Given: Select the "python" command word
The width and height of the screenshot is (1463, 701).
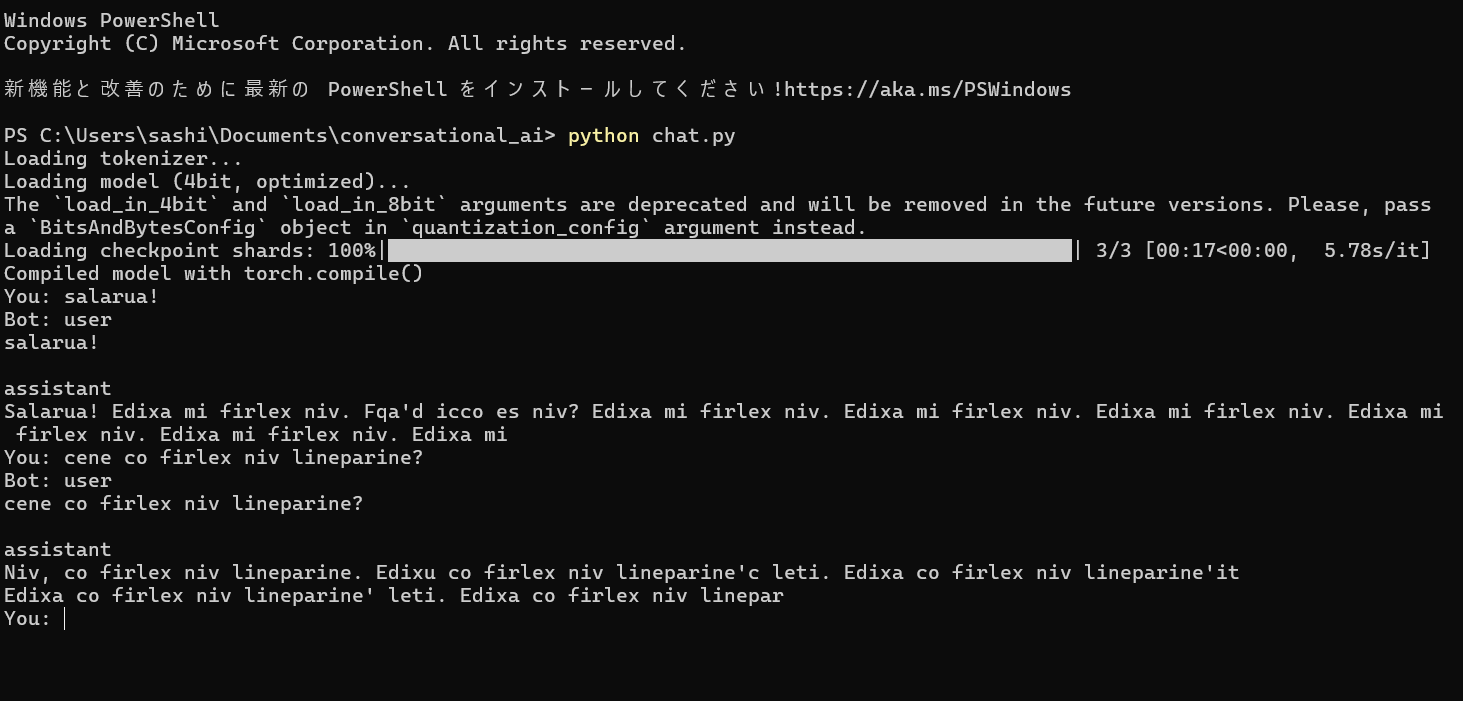Looking at the screenshot, I should 603,136.
